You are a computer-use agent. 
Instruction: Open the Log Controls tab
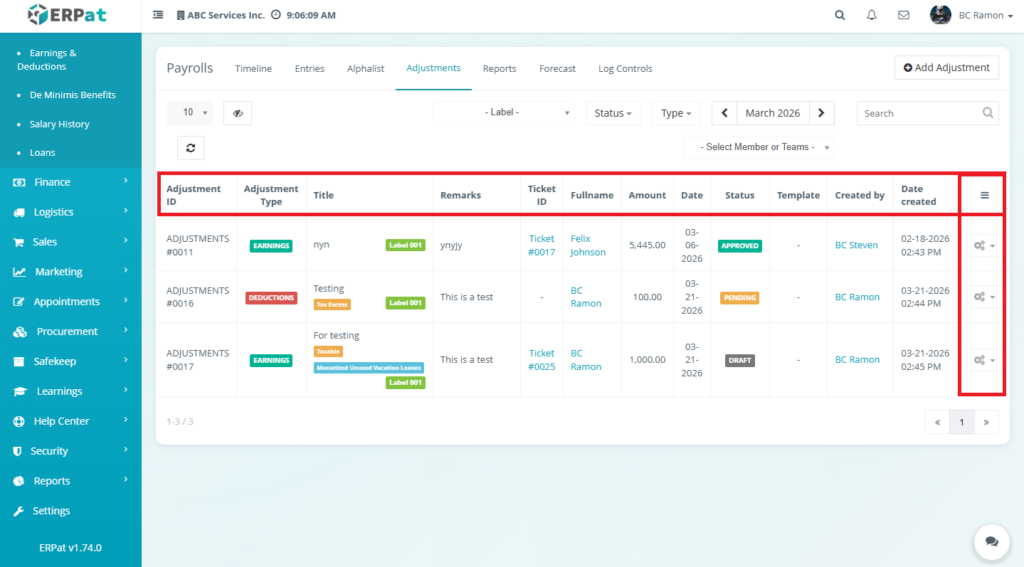(x=625, y=69)
